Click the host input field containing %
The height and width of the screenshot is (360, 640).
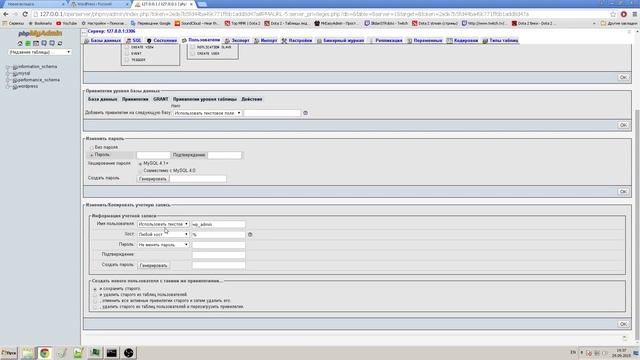pos(218,235)
